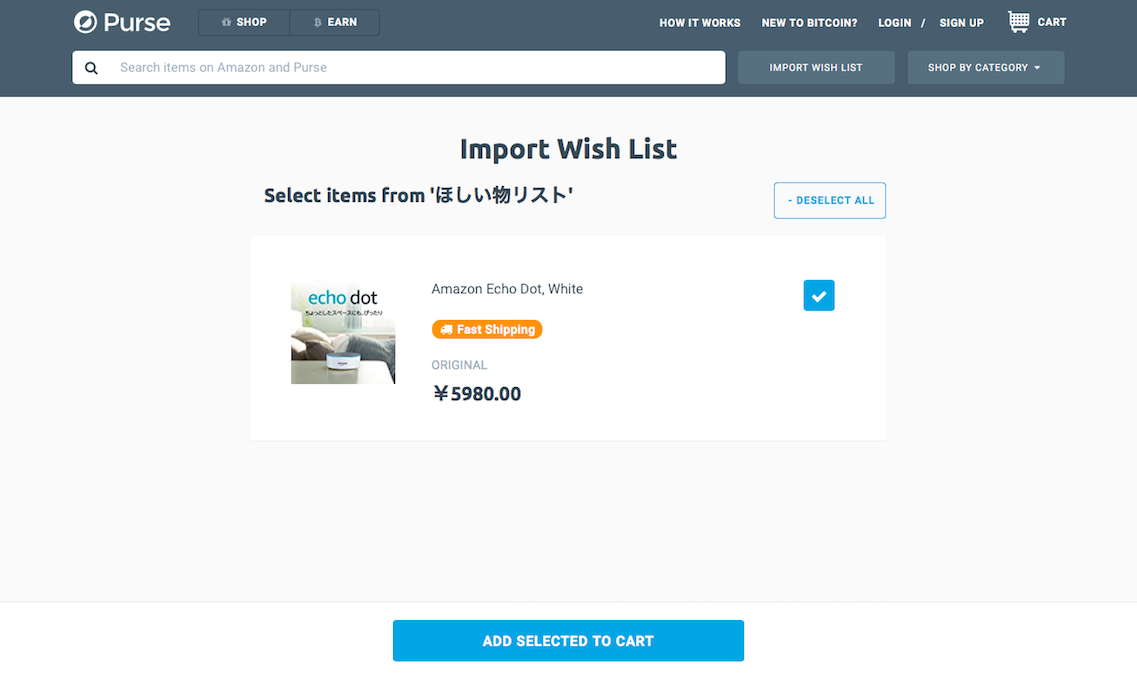Uncheck the Amazon Echo Dot checkbox
The image size is (1137, 681).
[819, 295]
